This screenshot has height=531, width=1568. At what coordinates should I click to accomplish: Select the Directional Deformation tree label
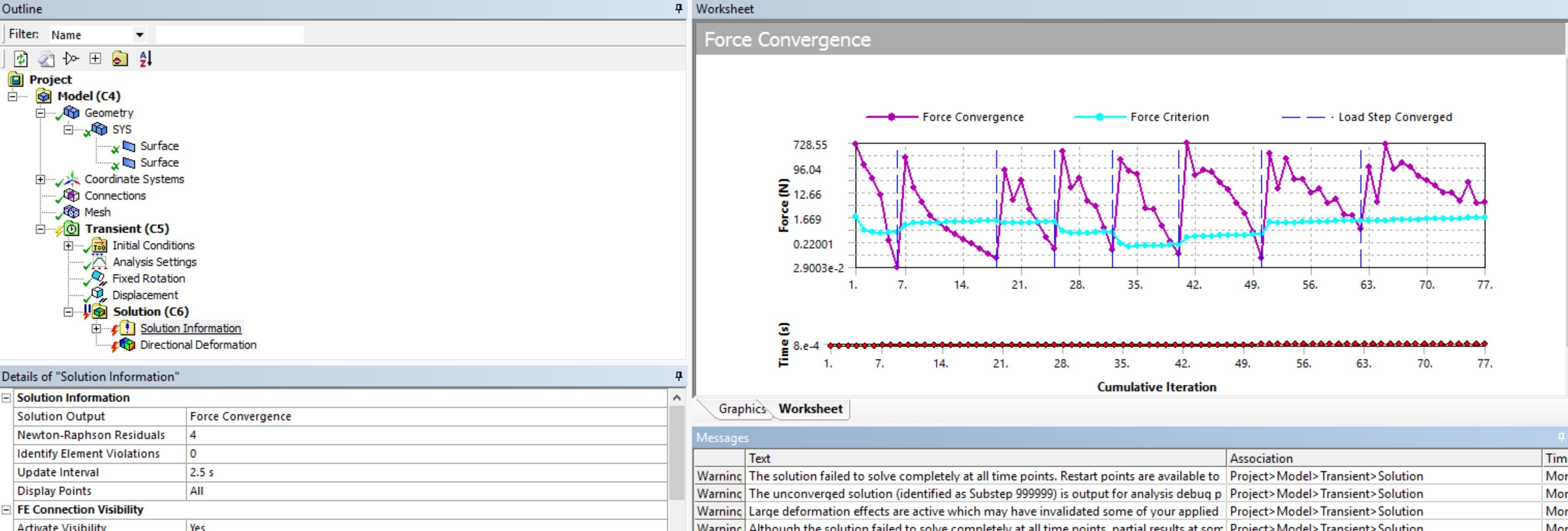pos(198,345)
